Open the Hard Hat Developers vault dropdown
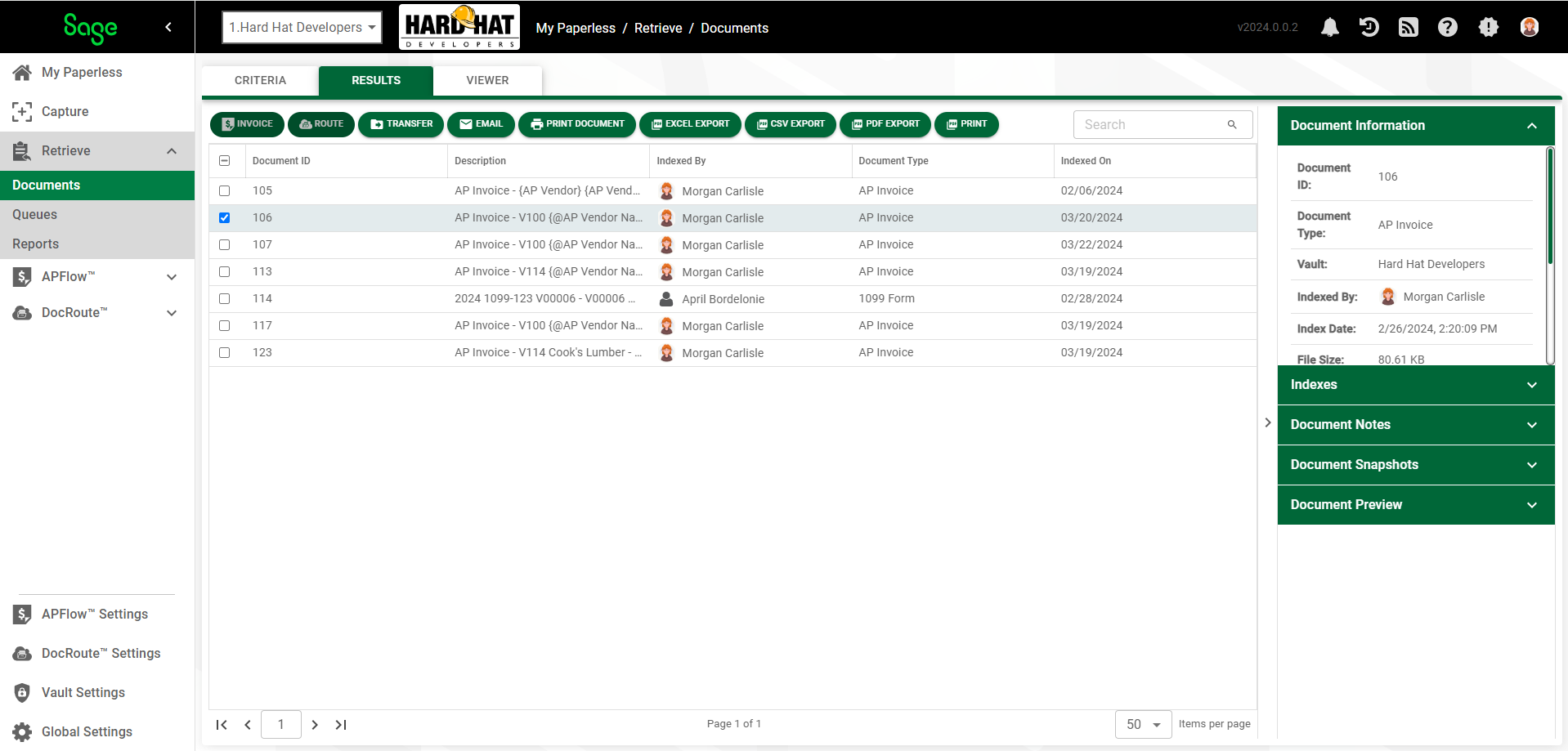Viewport: 1568px width, 751px height. point(302,27)
